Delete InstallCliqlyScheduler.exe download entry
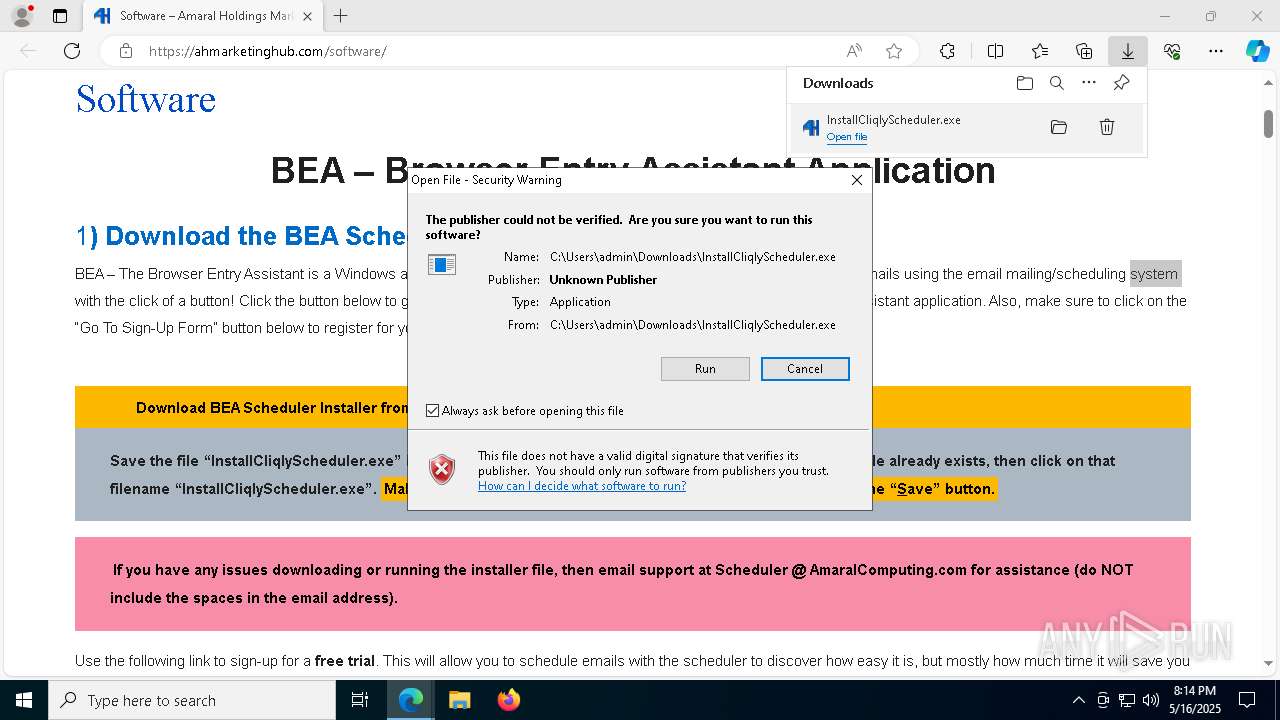Image resolution: width=1280 pixels, height=720 pixels. coord(1107,127)
